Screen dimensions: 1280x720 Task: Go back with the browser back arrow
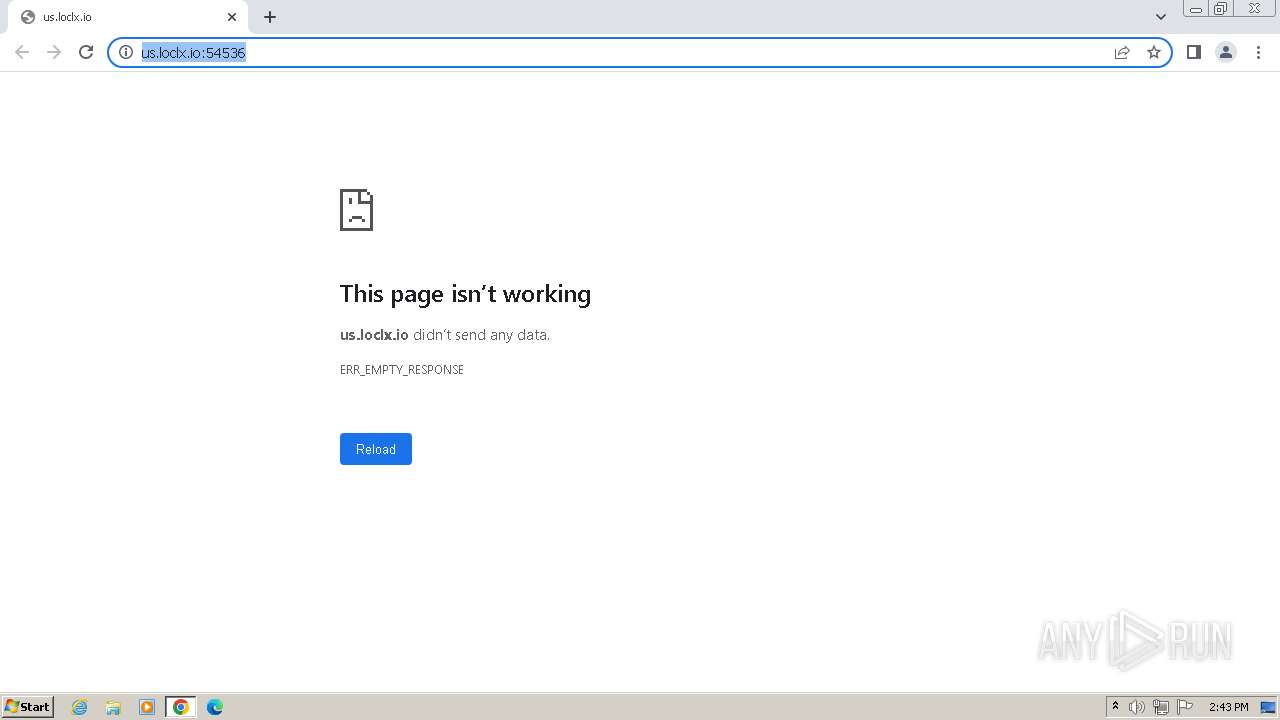coord(22,52)
